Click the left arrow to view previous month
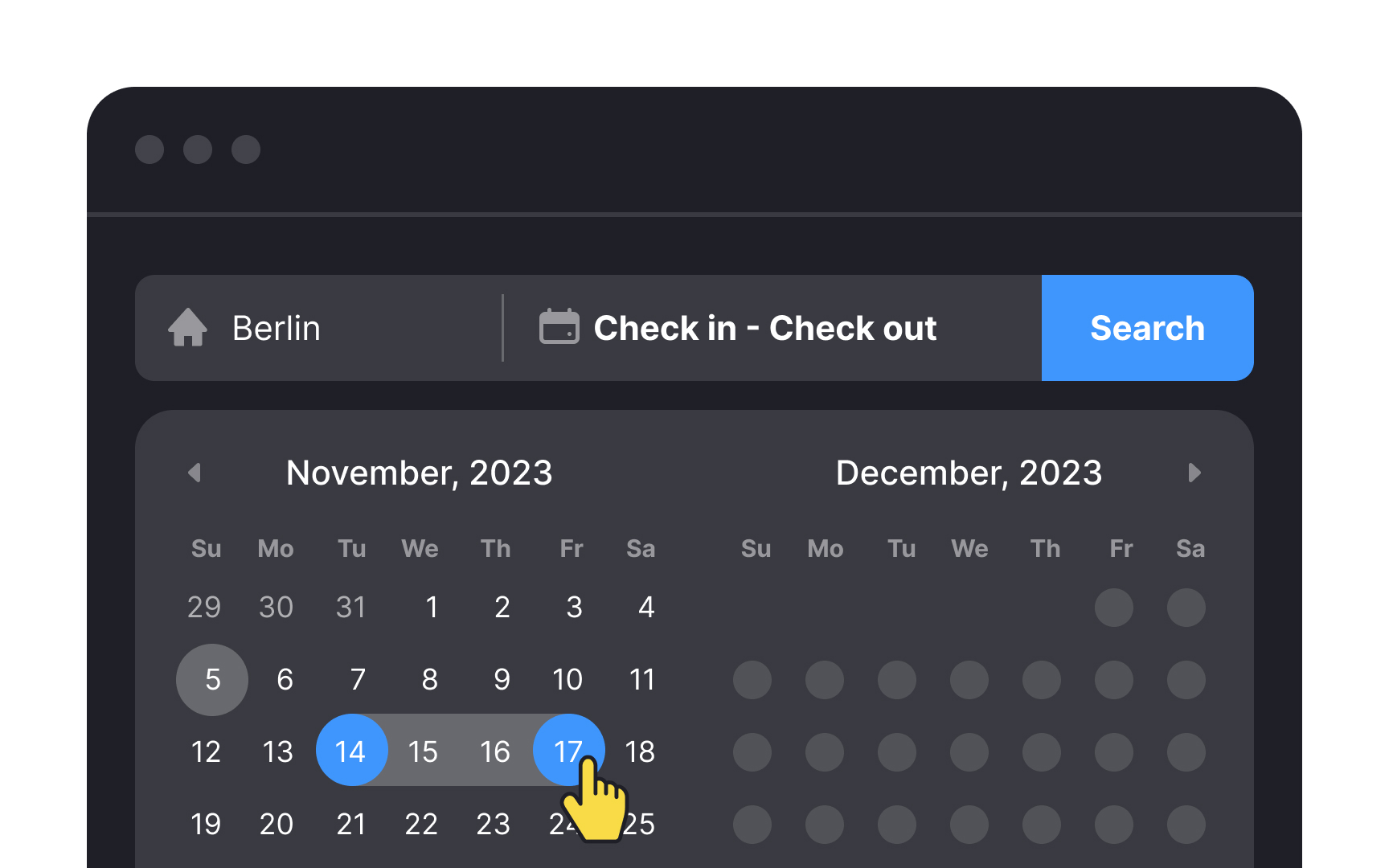This screenshot has width=1389, height=868. (194, 473)
